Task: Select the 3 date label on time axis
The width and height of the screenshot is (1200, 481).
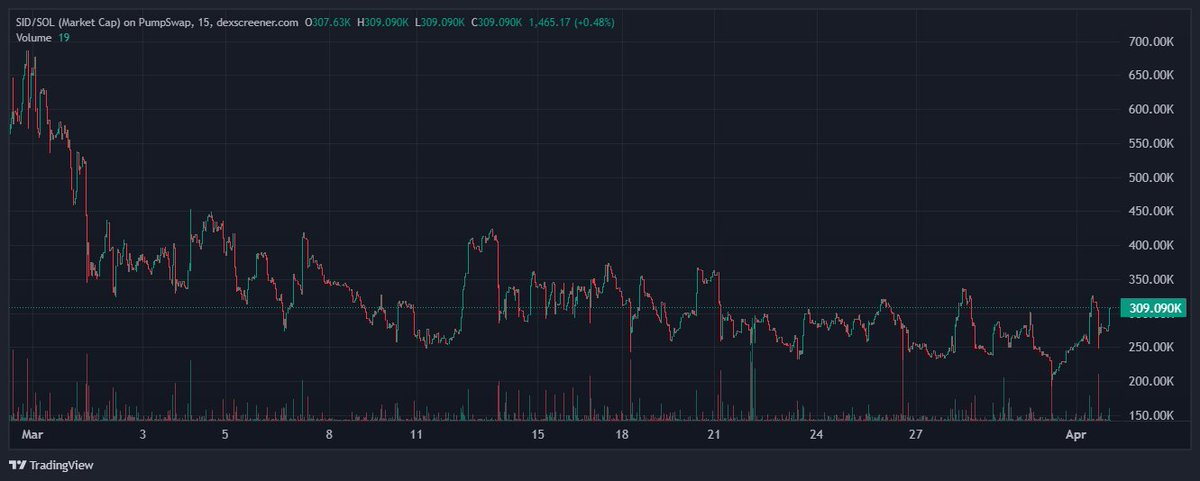Action: [x=143, y=434]
